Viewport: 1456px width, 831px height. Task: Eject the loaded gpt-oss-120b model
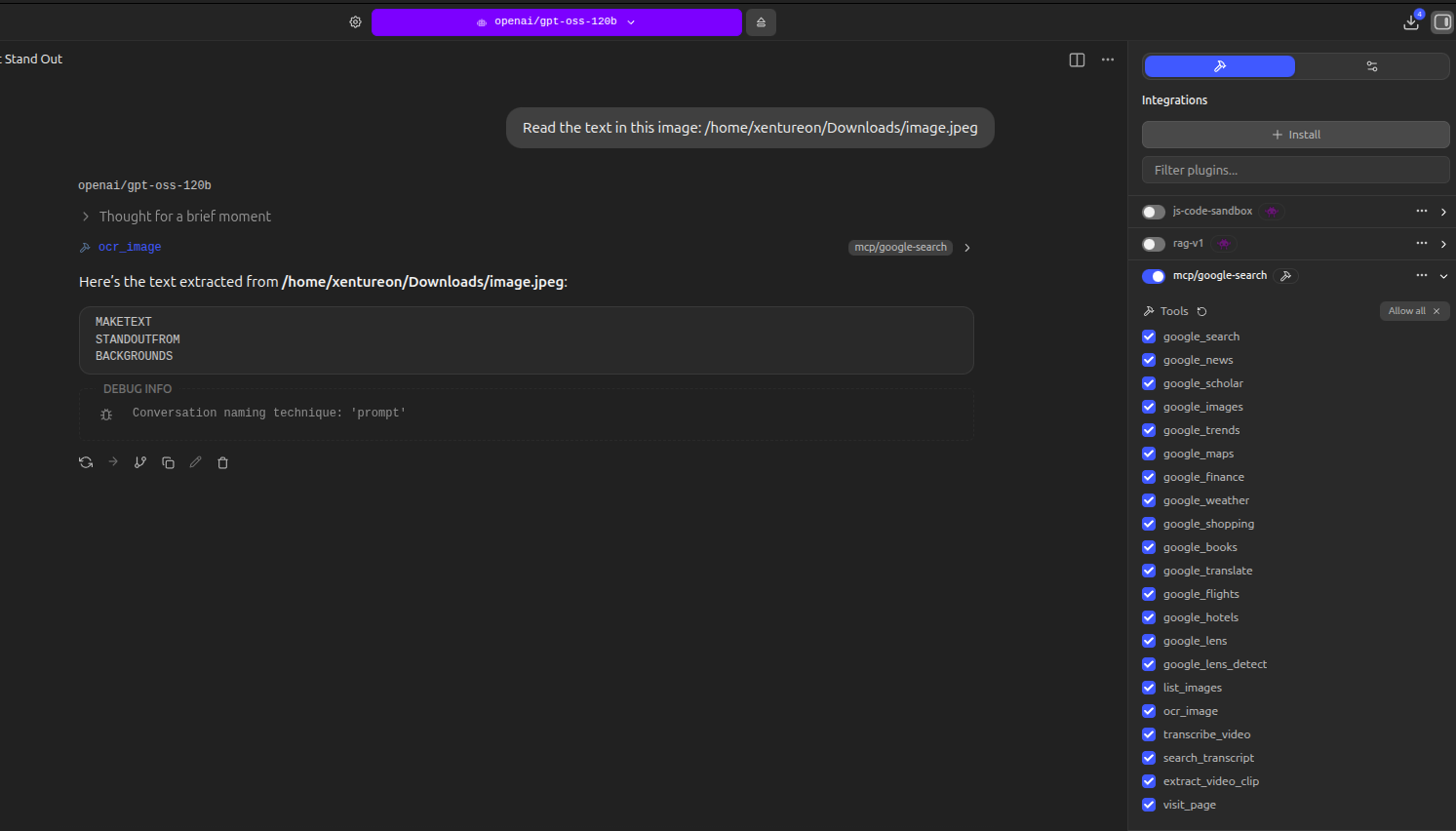pos(761,21)
